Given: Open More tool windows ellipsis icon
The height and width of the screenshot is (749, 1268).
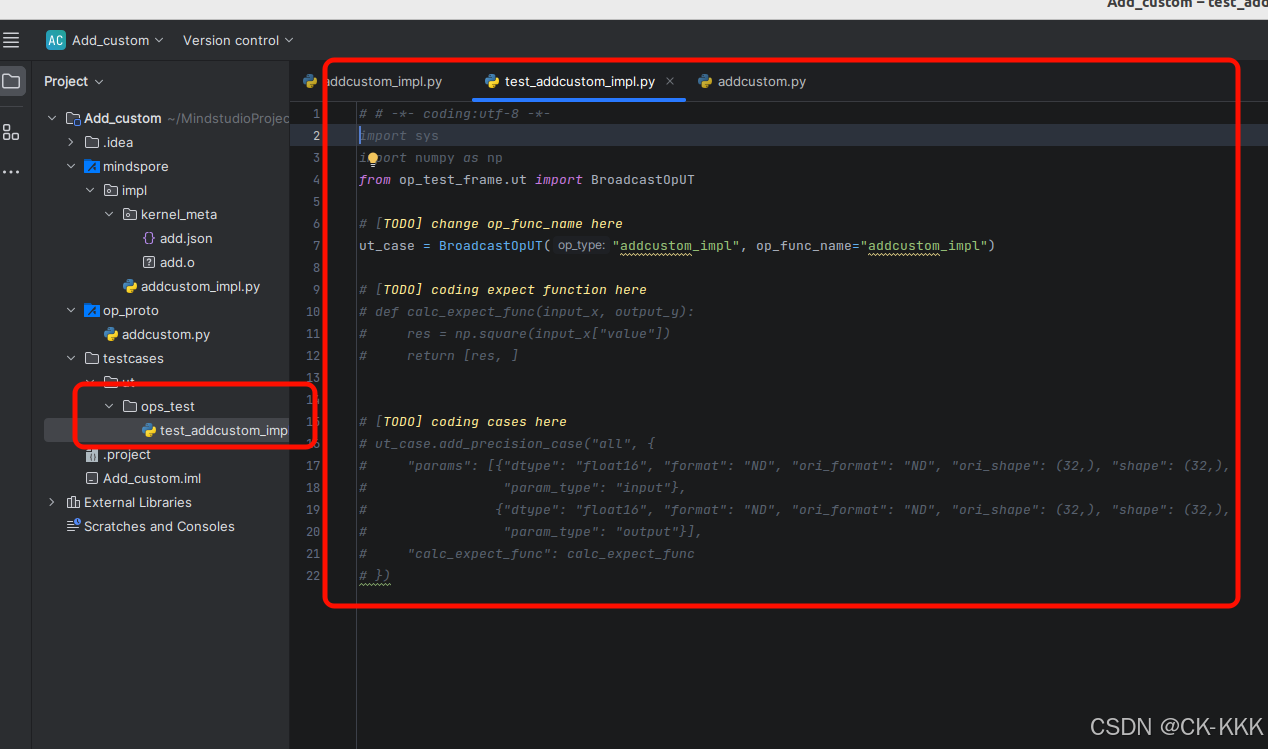Looking at the screenshot, I should point(11,172).
